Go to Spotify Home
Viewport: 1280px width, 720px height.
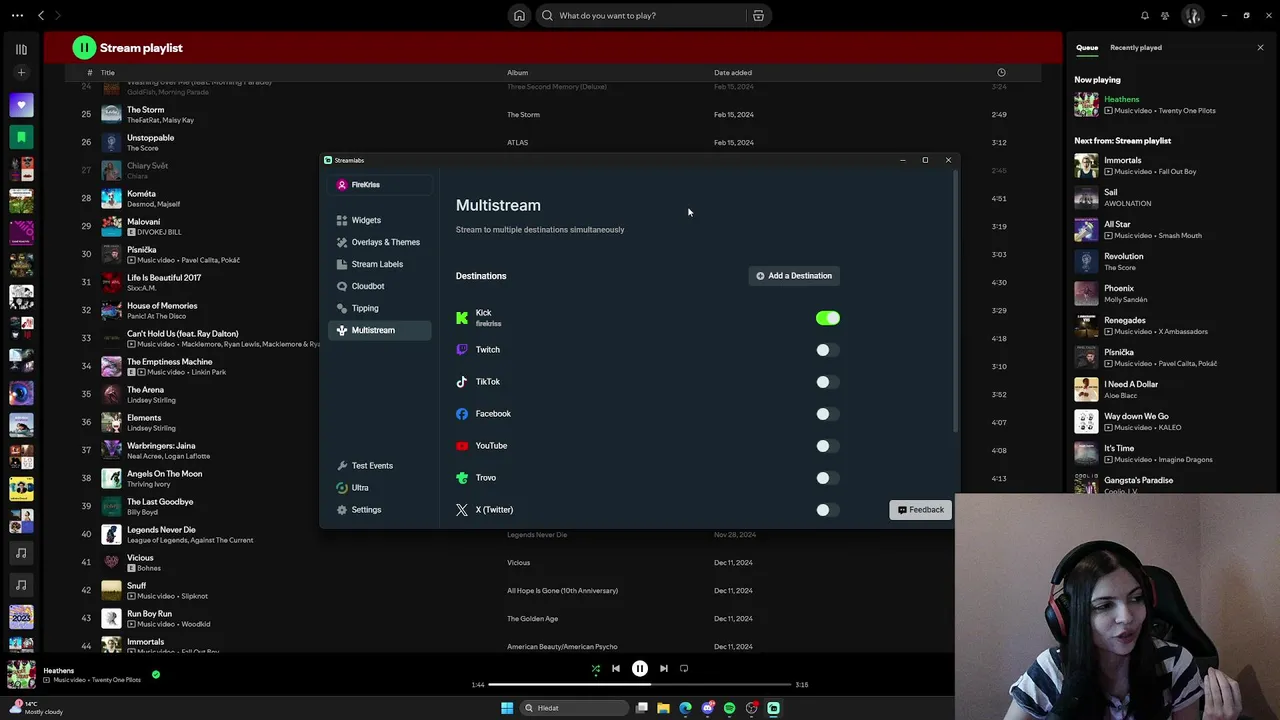click(519, 15)
